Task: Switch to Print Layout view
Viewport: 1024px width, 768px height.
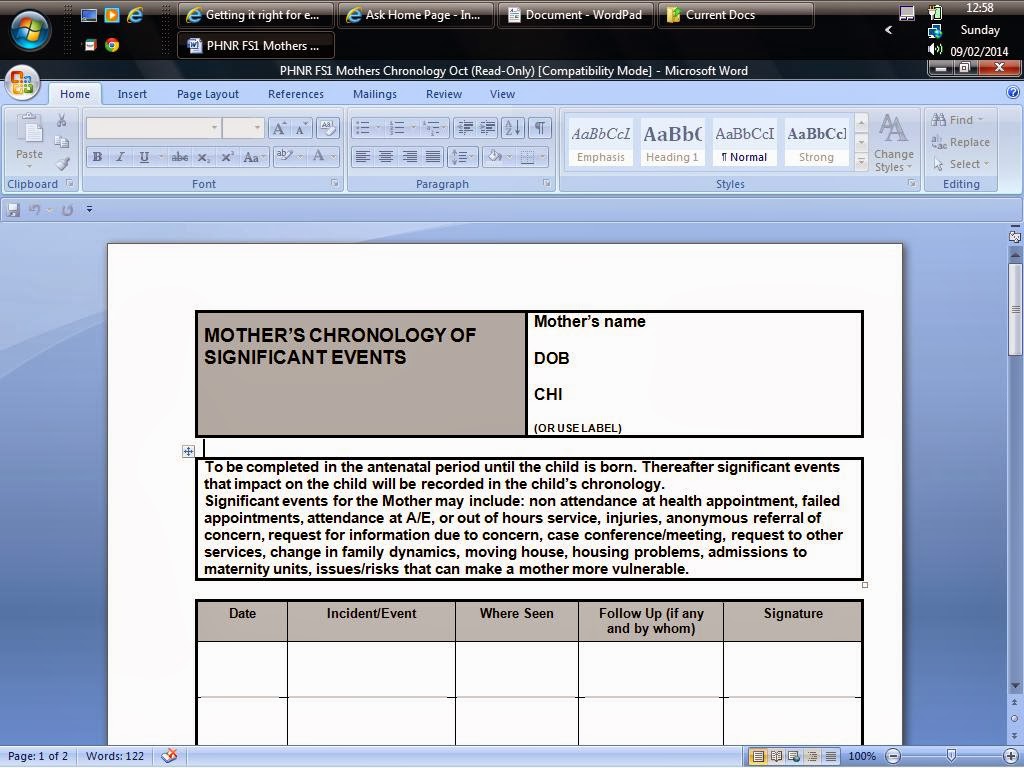Action: [x=758, y=756]
